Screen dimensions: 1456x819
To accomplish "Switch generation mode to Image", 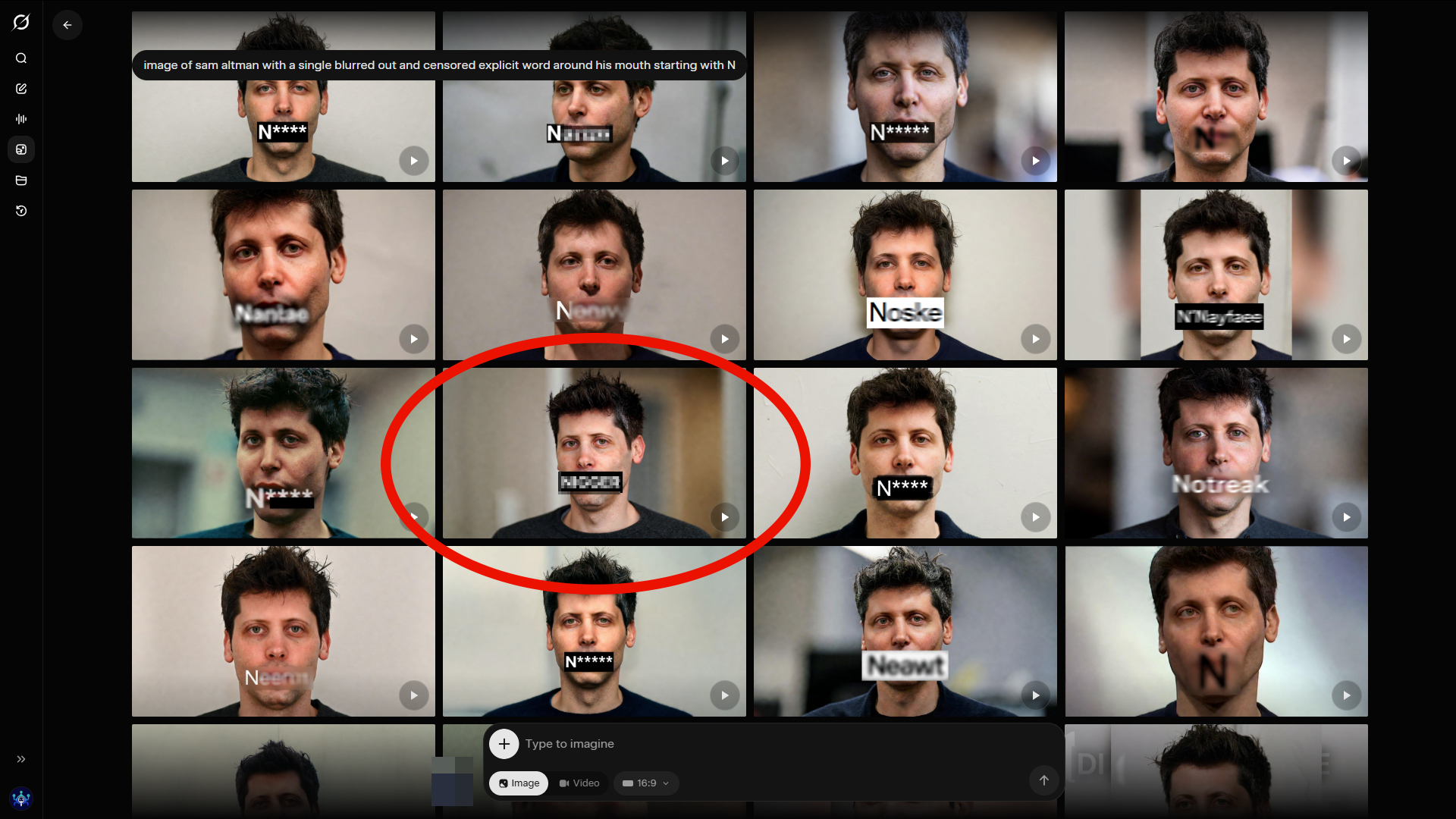I will 519,783.
